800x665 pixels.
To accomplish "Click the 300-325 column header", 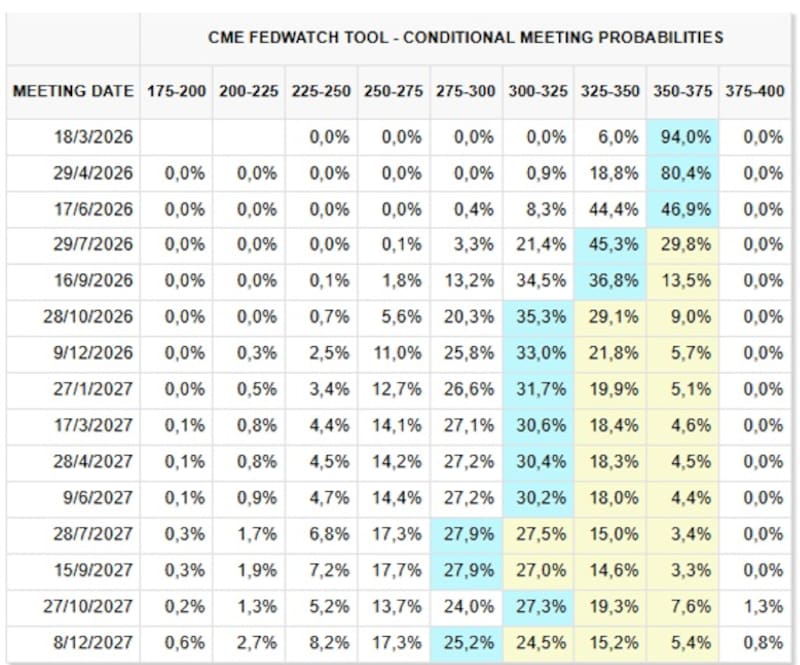I will coord(538,91).
